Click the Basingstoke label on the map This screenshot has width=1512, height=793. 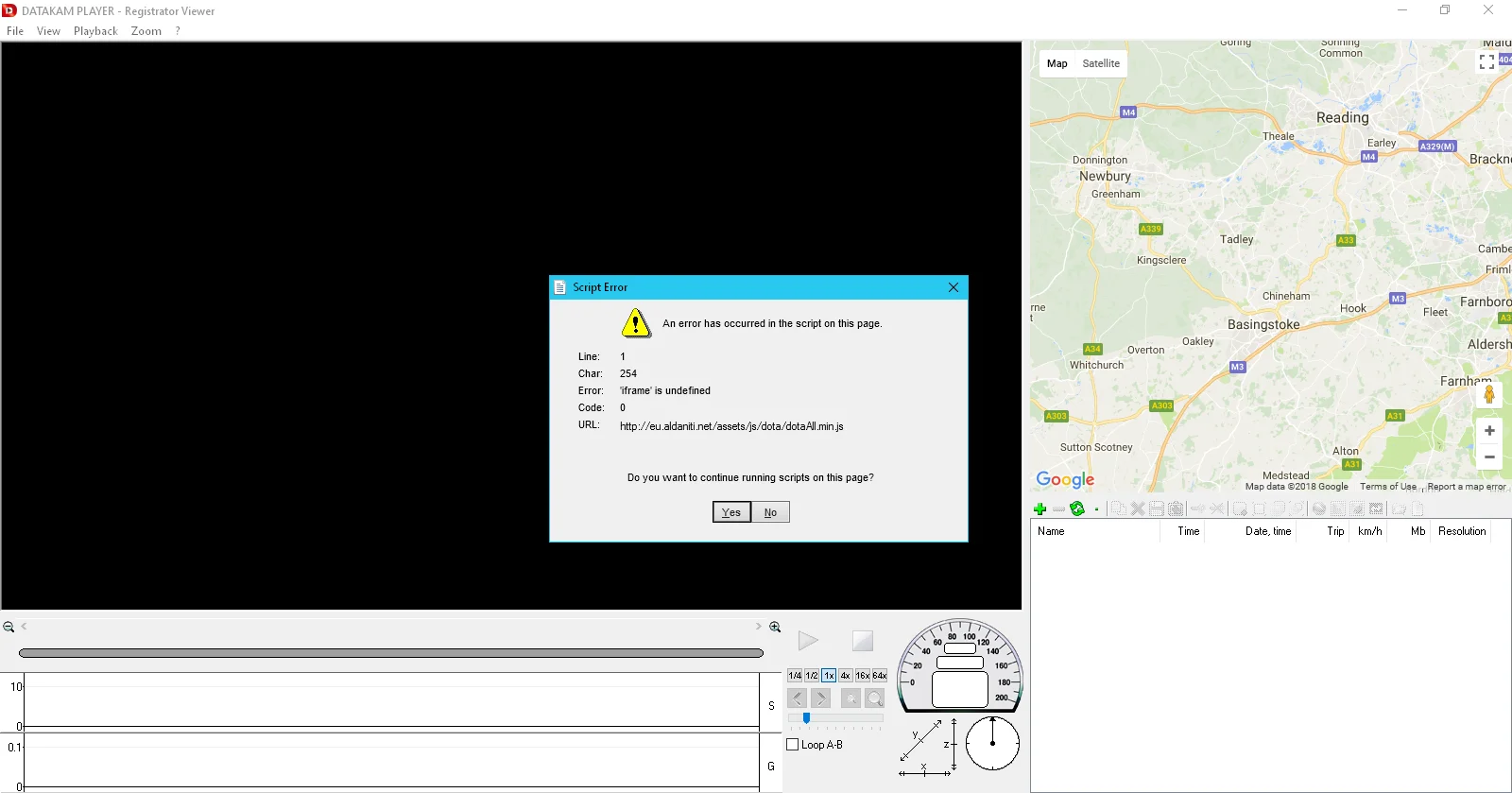pyautogui.click(x=1263, y=324)
